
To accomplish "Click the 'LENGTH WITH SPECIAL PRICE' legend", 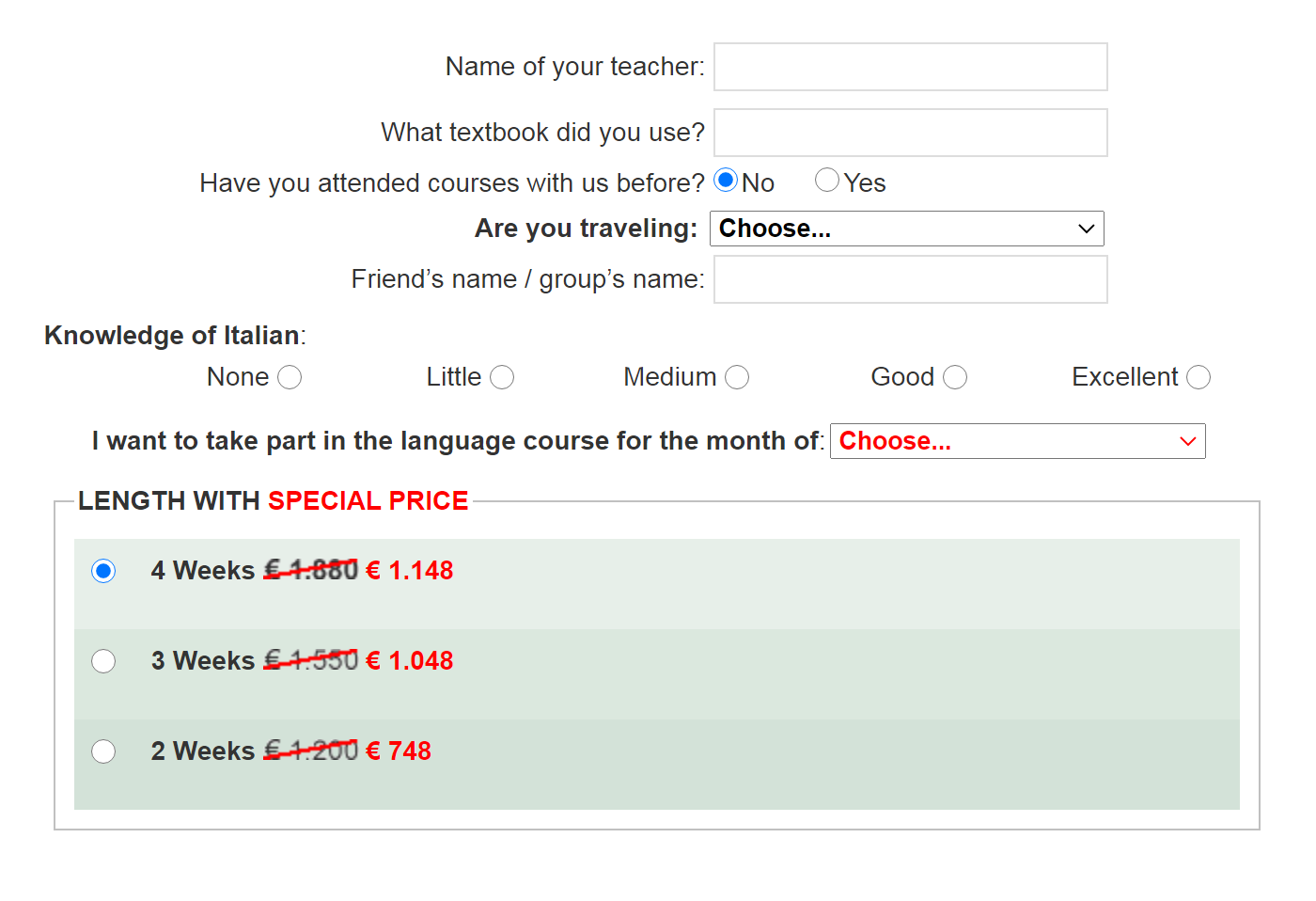I will (274, 500).
